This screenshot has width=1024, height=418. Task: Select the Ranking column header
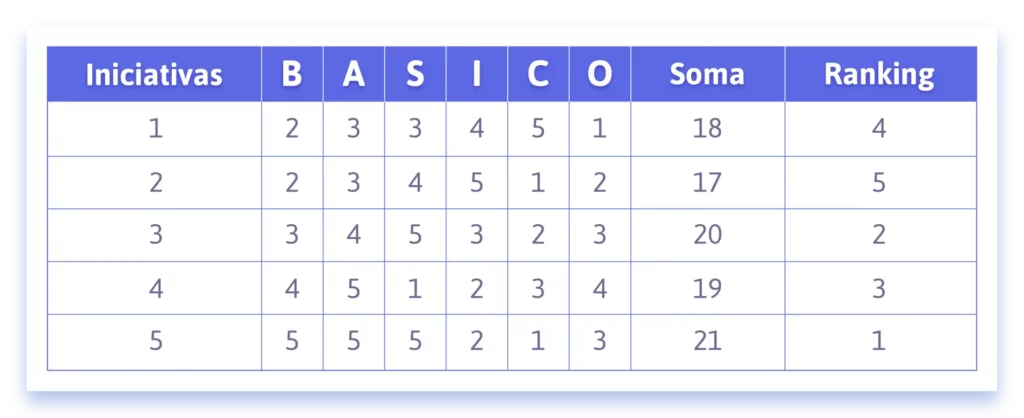click(x=879, y=75)
